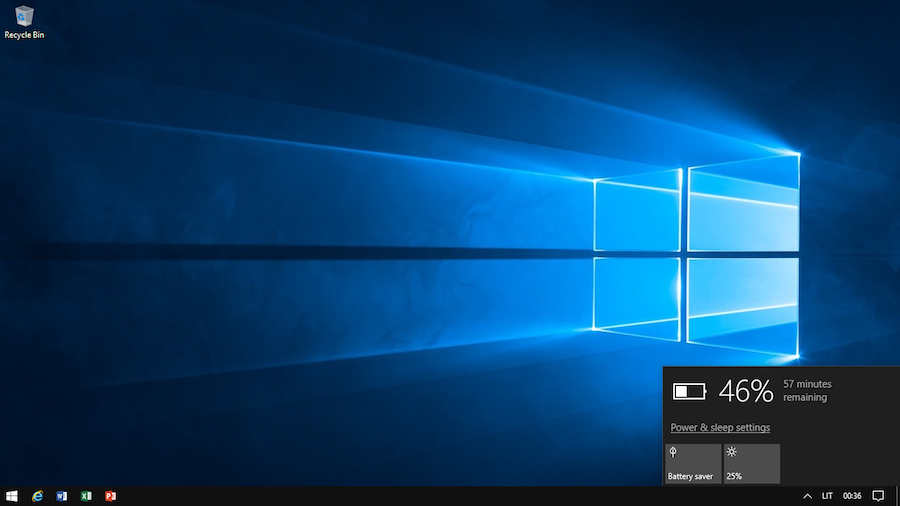Open Power & sleep settings link
The height and width of the screenshot is (506, 900).
coord(720,428)
